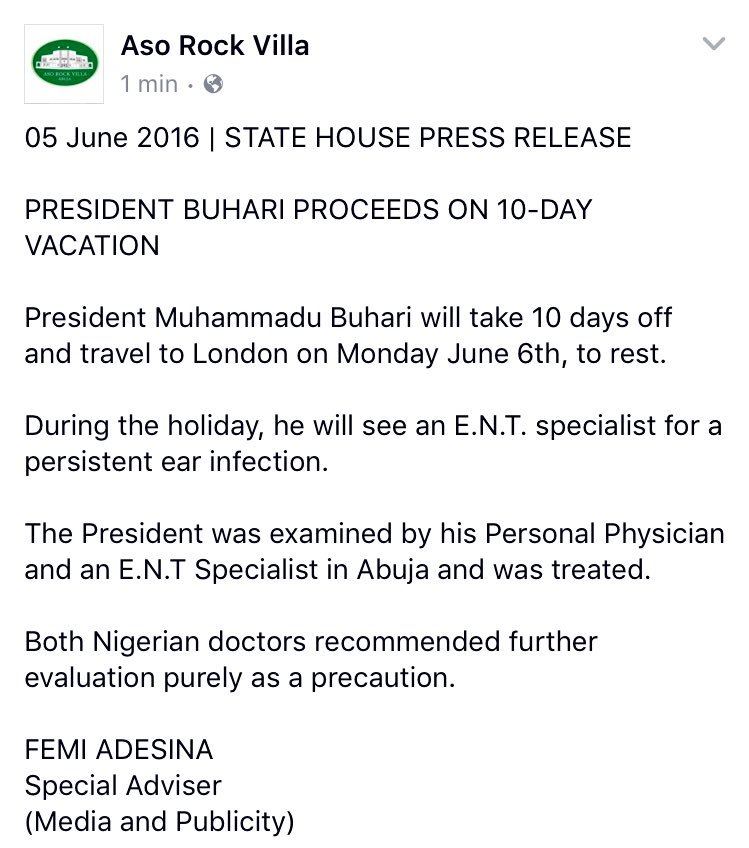Expand the post options chevron
The width and height of the screenshot is (749, 848).
(x=713, y=43)
